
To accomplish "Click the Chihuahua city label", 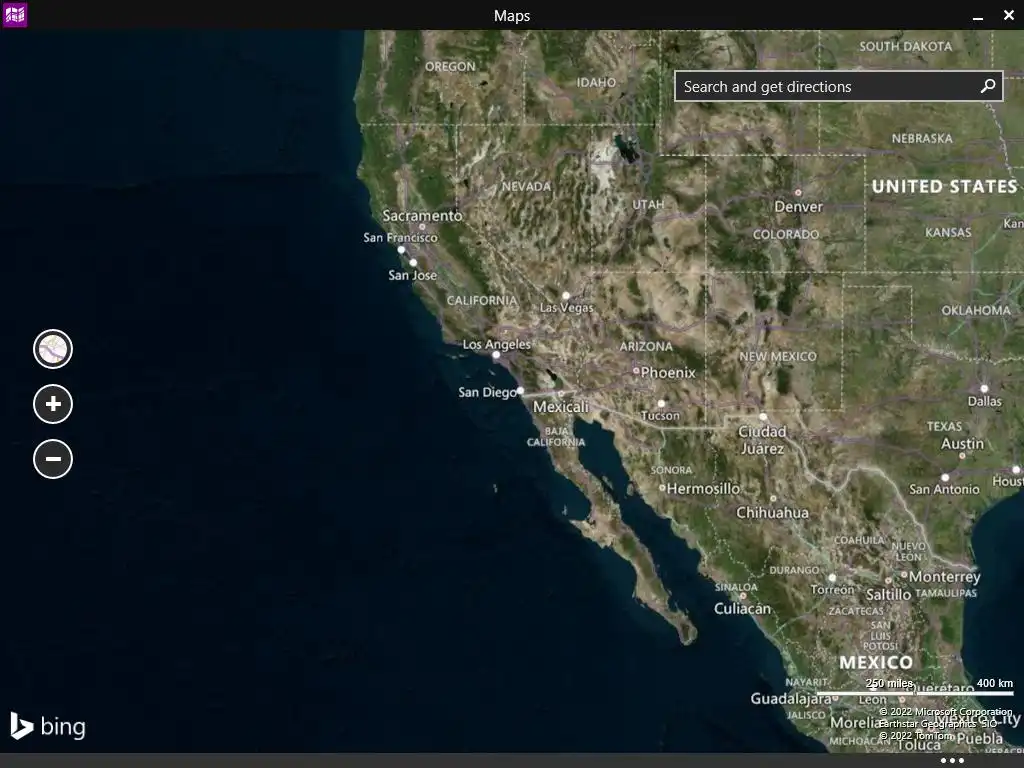I will 773,513.
